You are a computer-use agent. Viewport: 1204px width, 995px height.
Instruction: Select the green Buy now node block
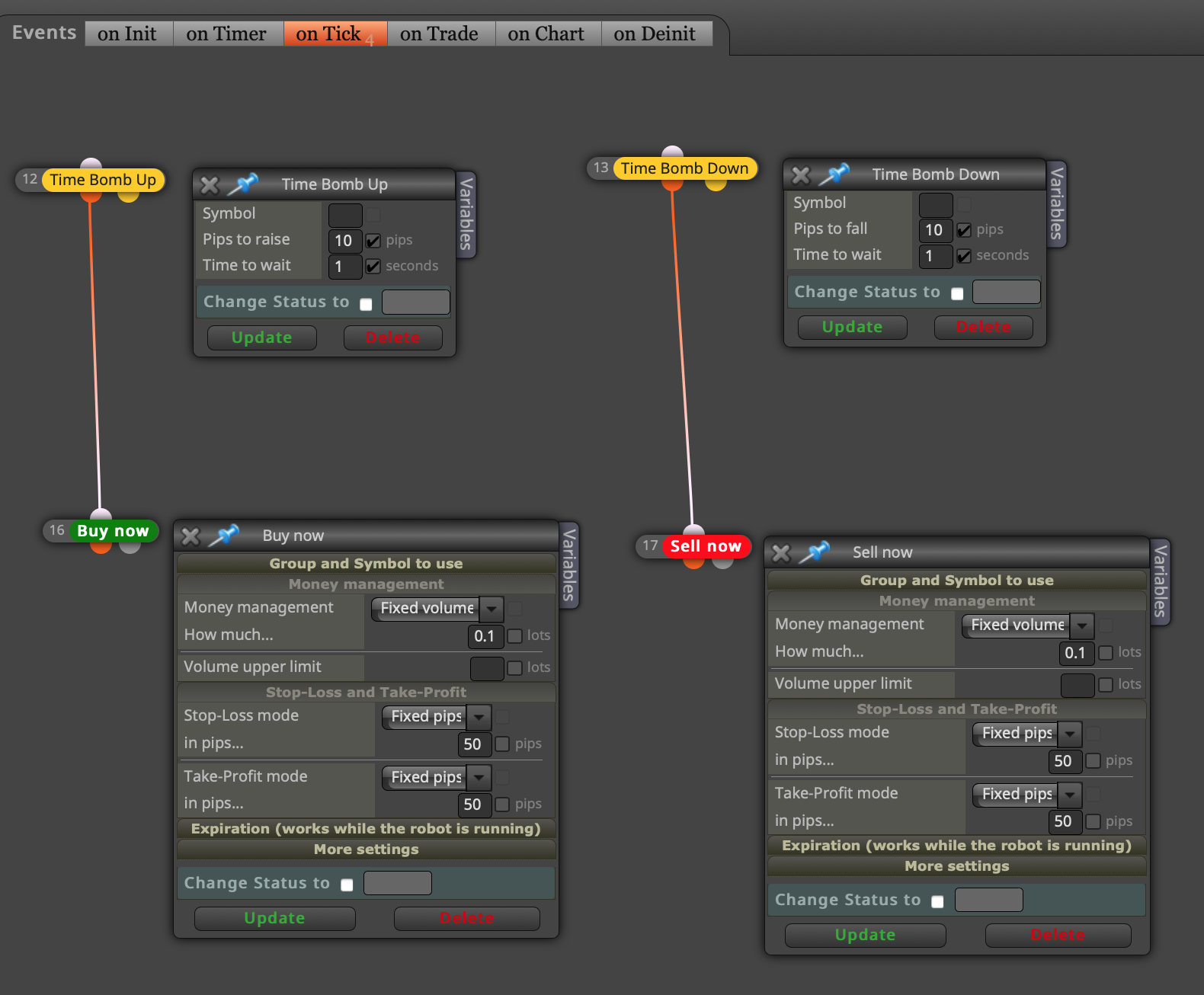coord(113,531)
